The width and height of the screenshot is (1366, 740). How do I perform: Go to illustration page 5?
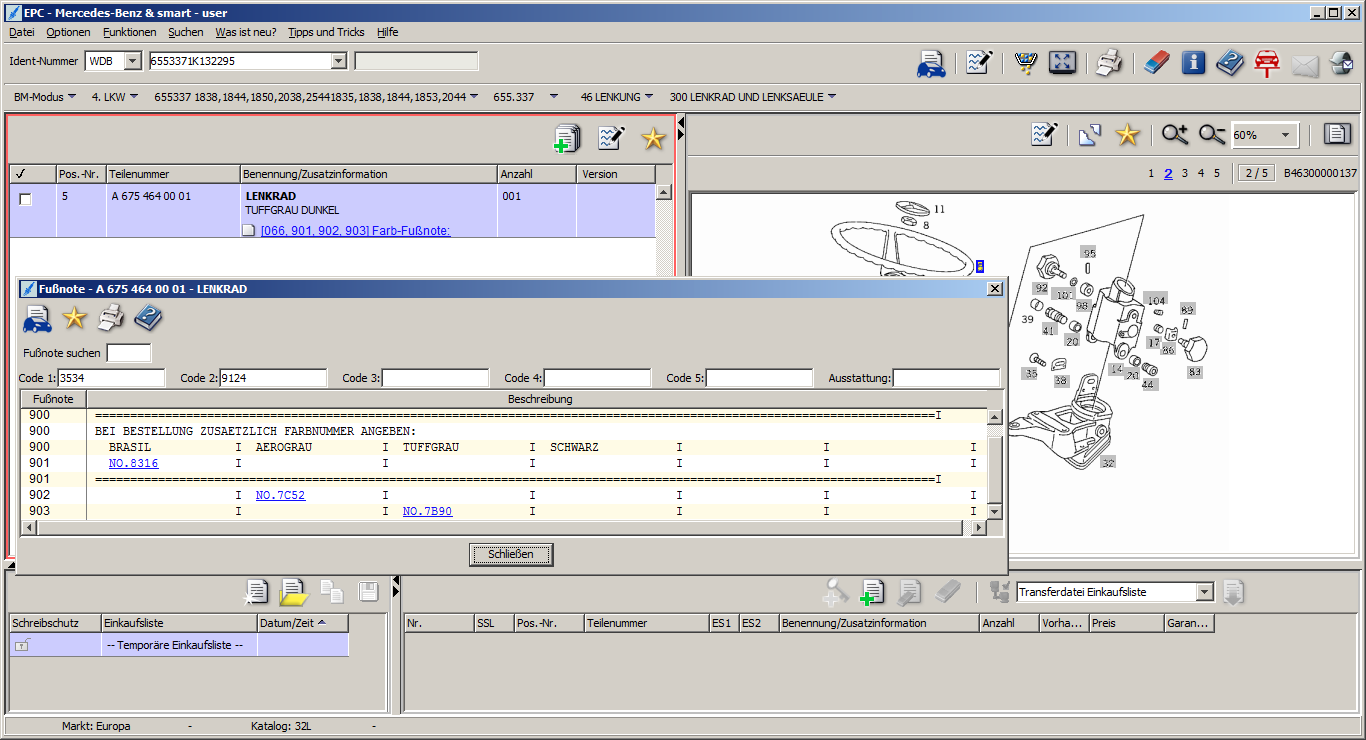(x=1217, y=173)
